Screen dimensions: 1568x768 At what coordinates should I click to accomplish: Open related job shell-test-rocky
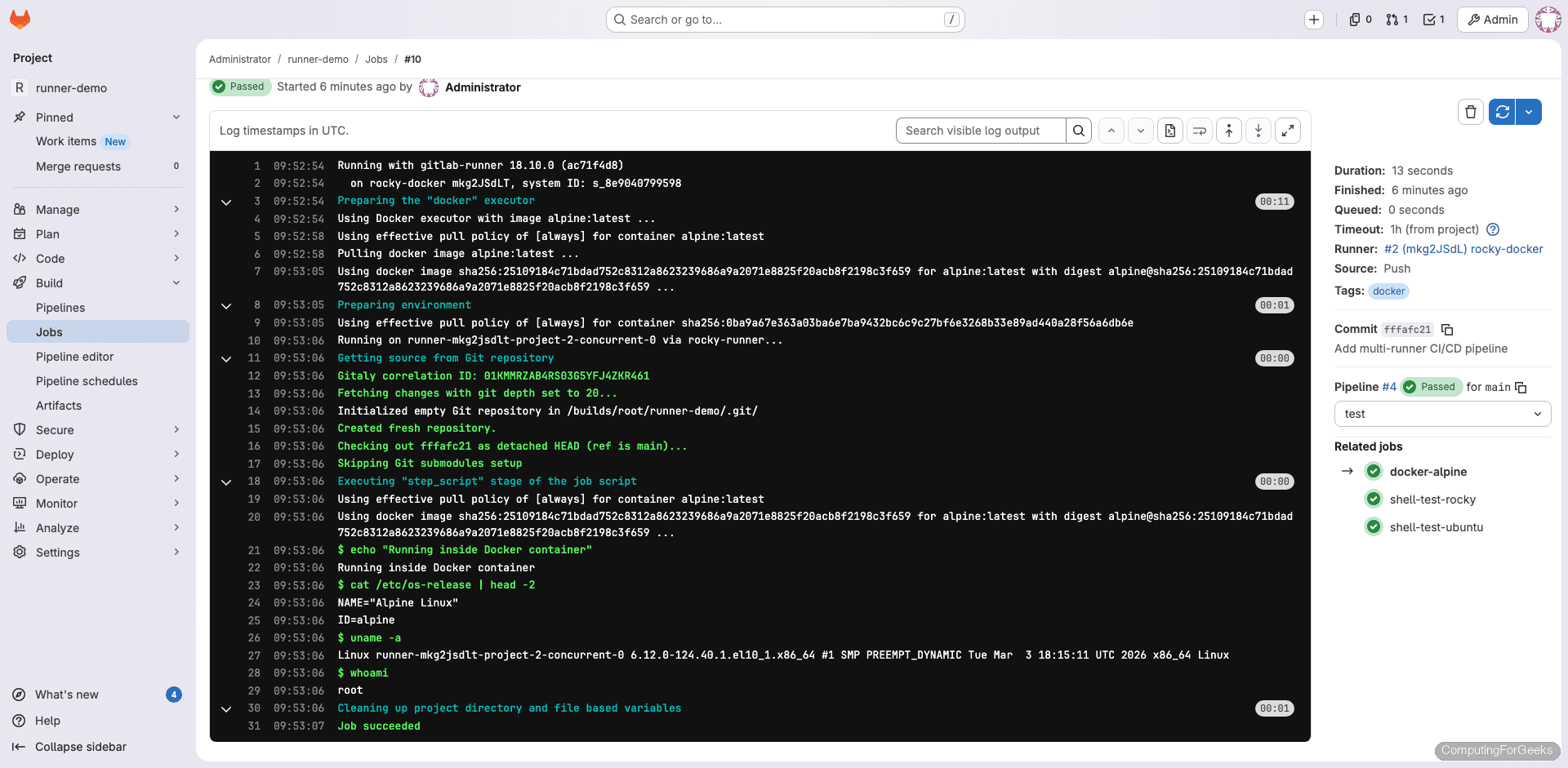1433,499
